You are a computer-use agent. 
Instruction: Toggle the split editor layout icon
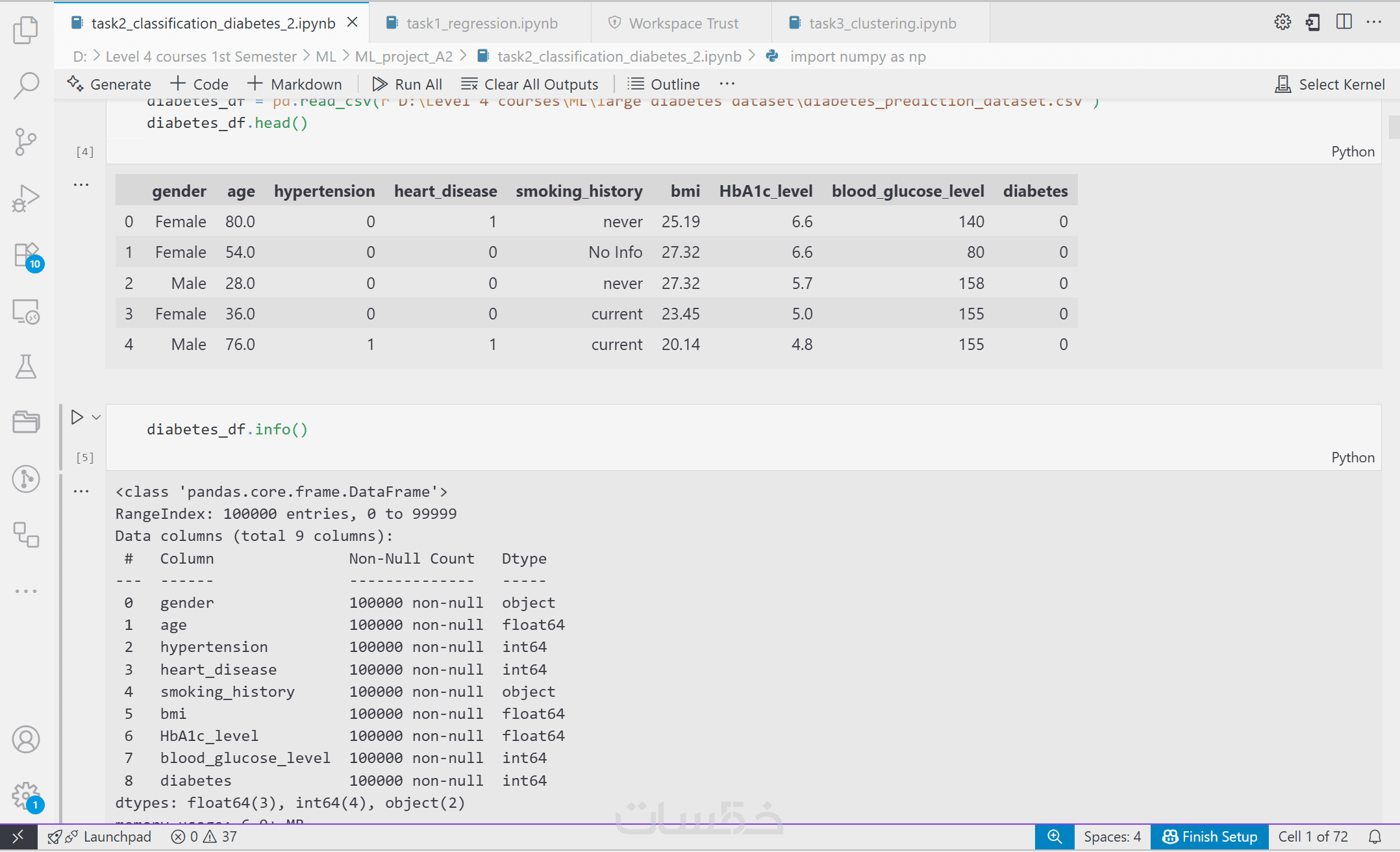coord(1344,22)
